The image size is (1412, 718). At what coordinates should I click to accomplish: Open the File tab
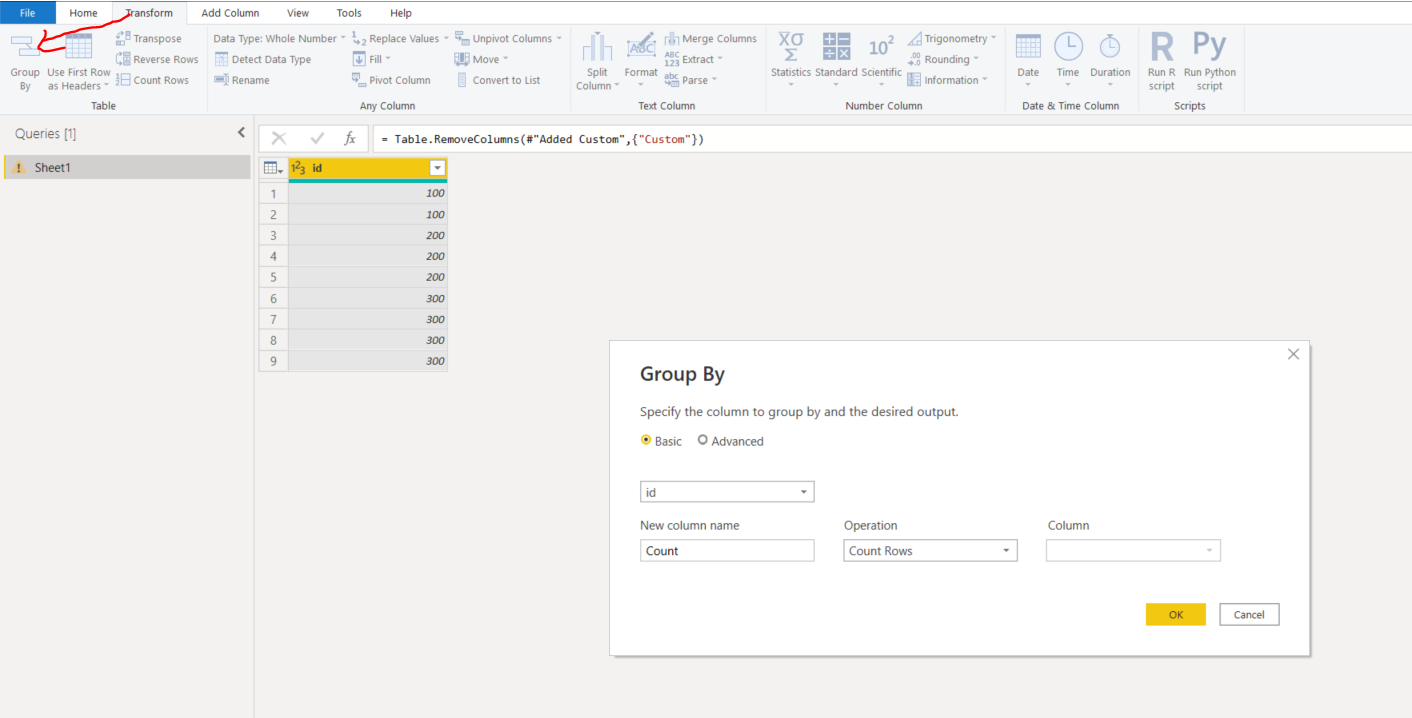tap(28, 13)
